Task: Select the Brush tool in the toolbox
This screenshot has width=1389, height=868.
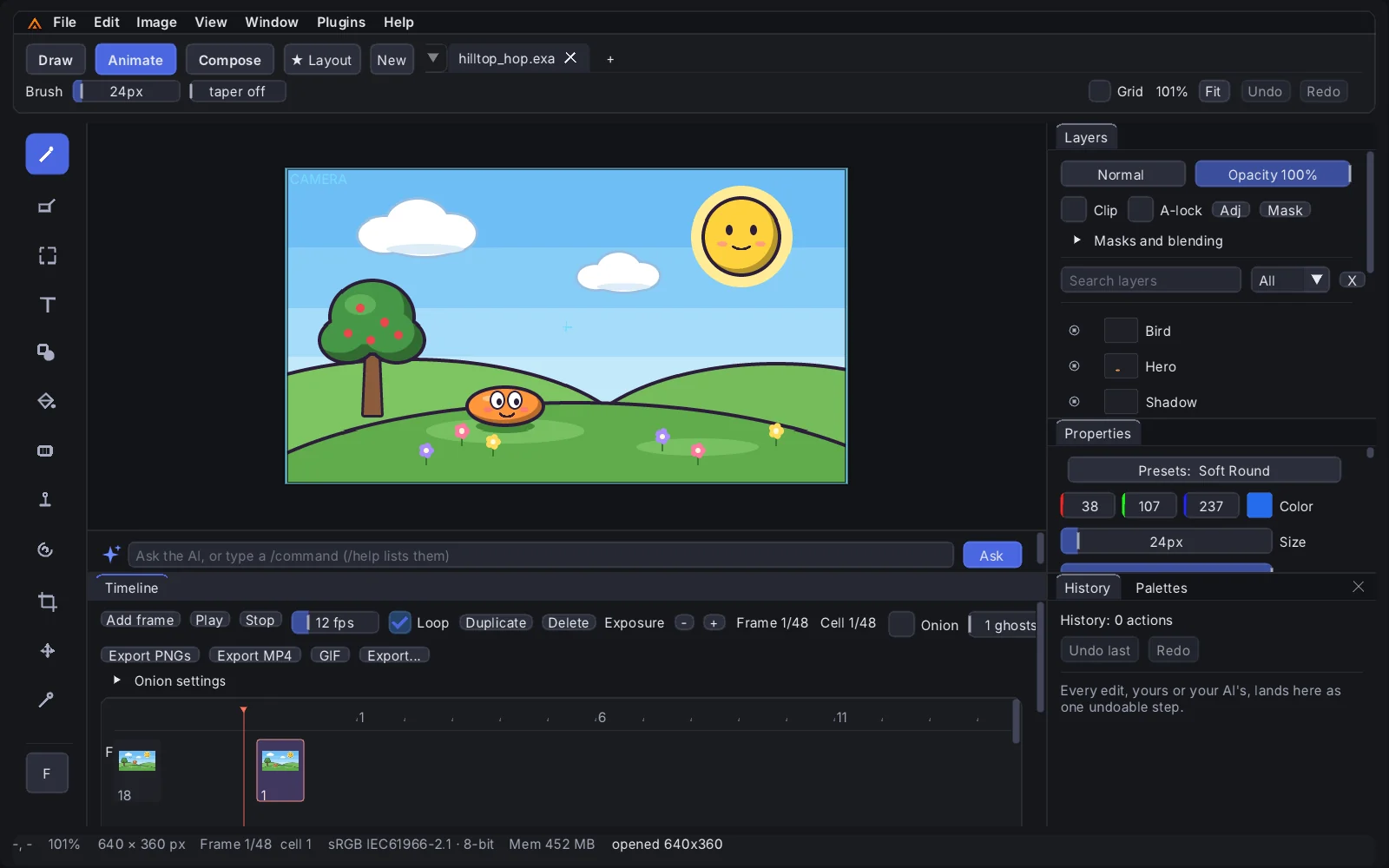Action: coord(47,155)
